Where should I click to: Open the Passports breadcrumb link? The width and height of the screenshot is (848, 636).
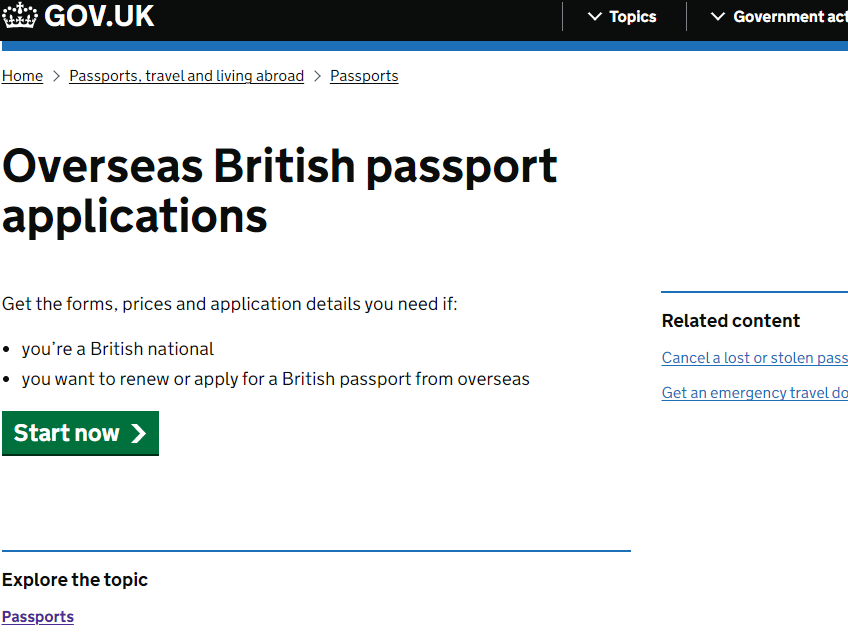(364, 76)
